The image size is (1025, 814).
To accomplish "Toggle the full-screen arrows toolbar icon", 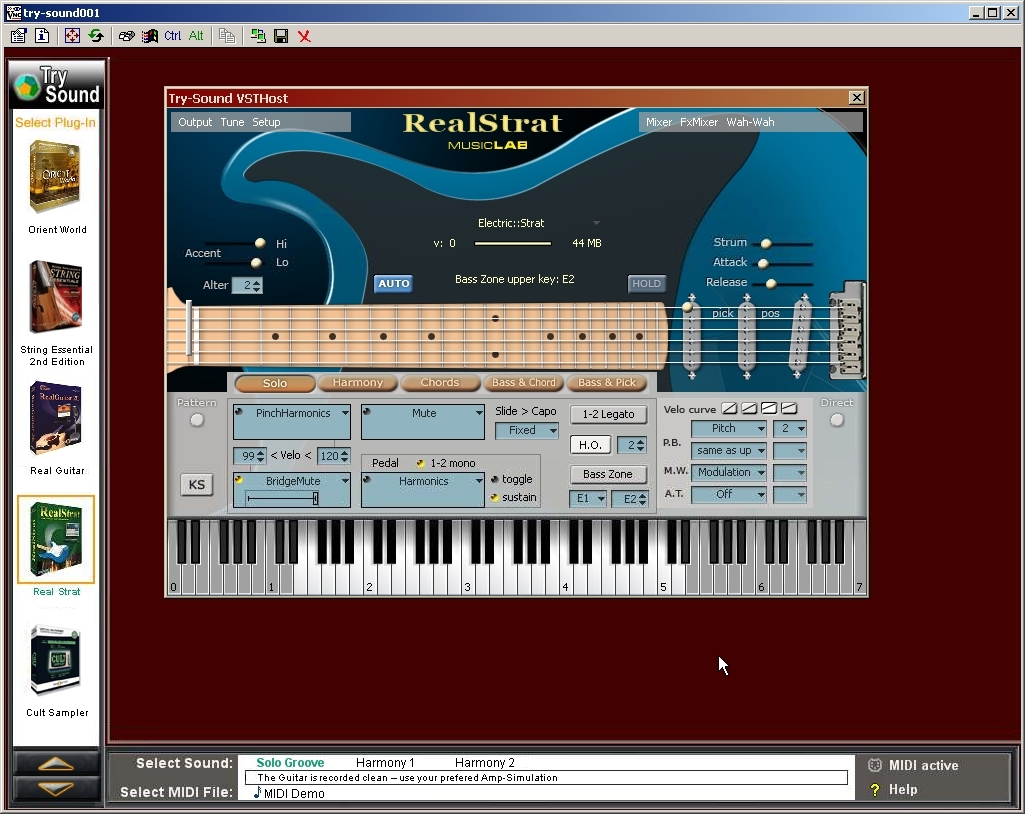I will 72,36.
